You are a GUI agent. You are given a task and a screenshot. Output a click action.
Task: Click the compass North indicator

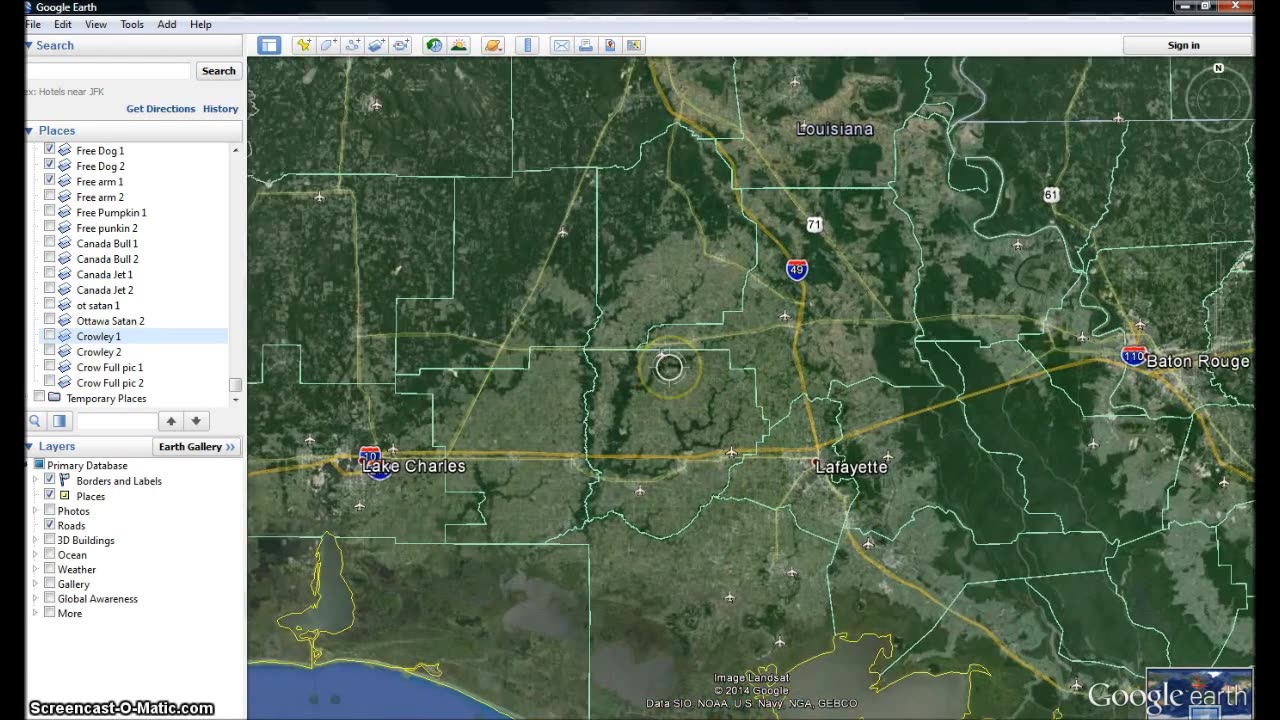[1218, 68]
